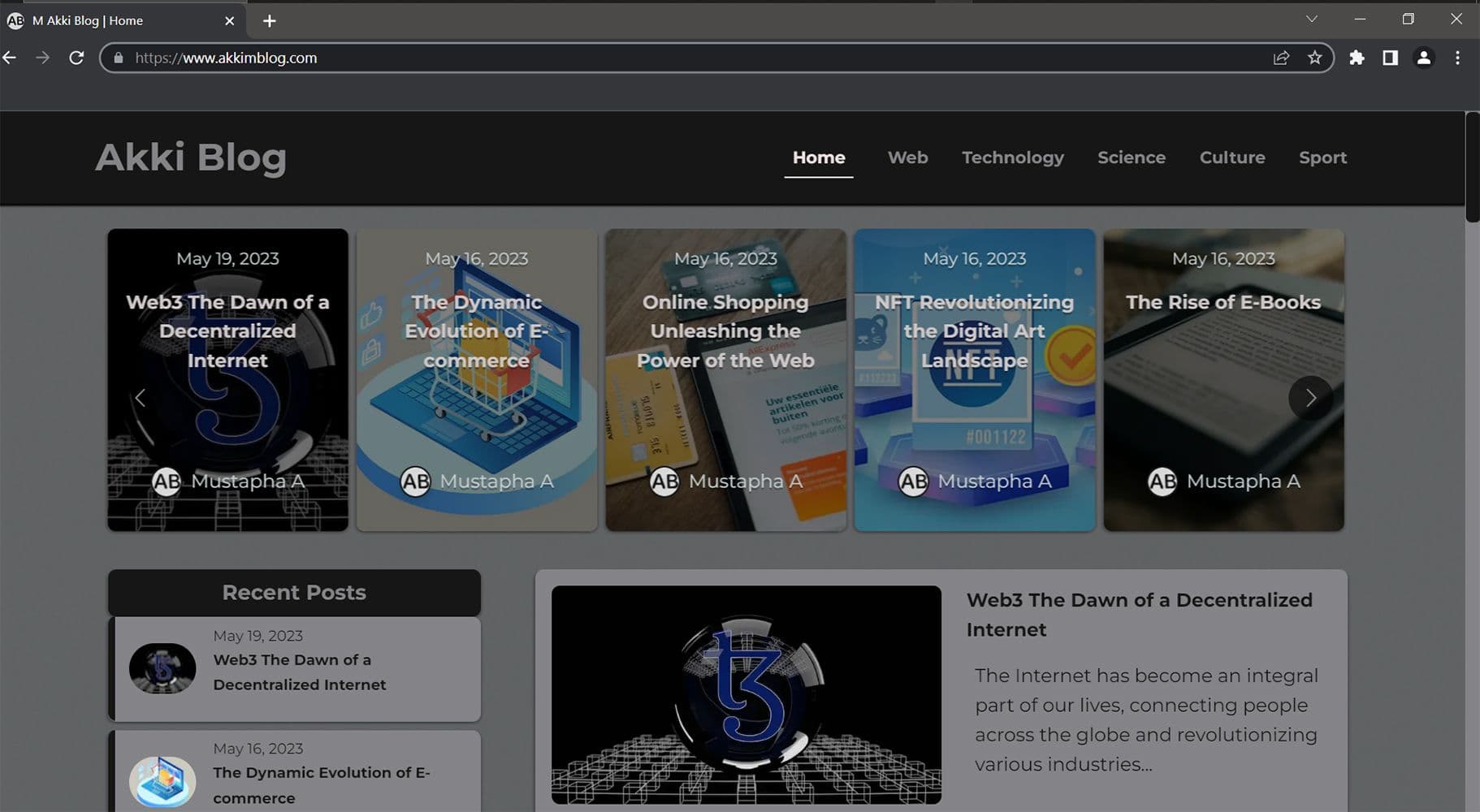Click the address bar URL field
Image resolution: width=1480 pixels, height=812 pixels.
pyautogui.click(x=650, y=58)
